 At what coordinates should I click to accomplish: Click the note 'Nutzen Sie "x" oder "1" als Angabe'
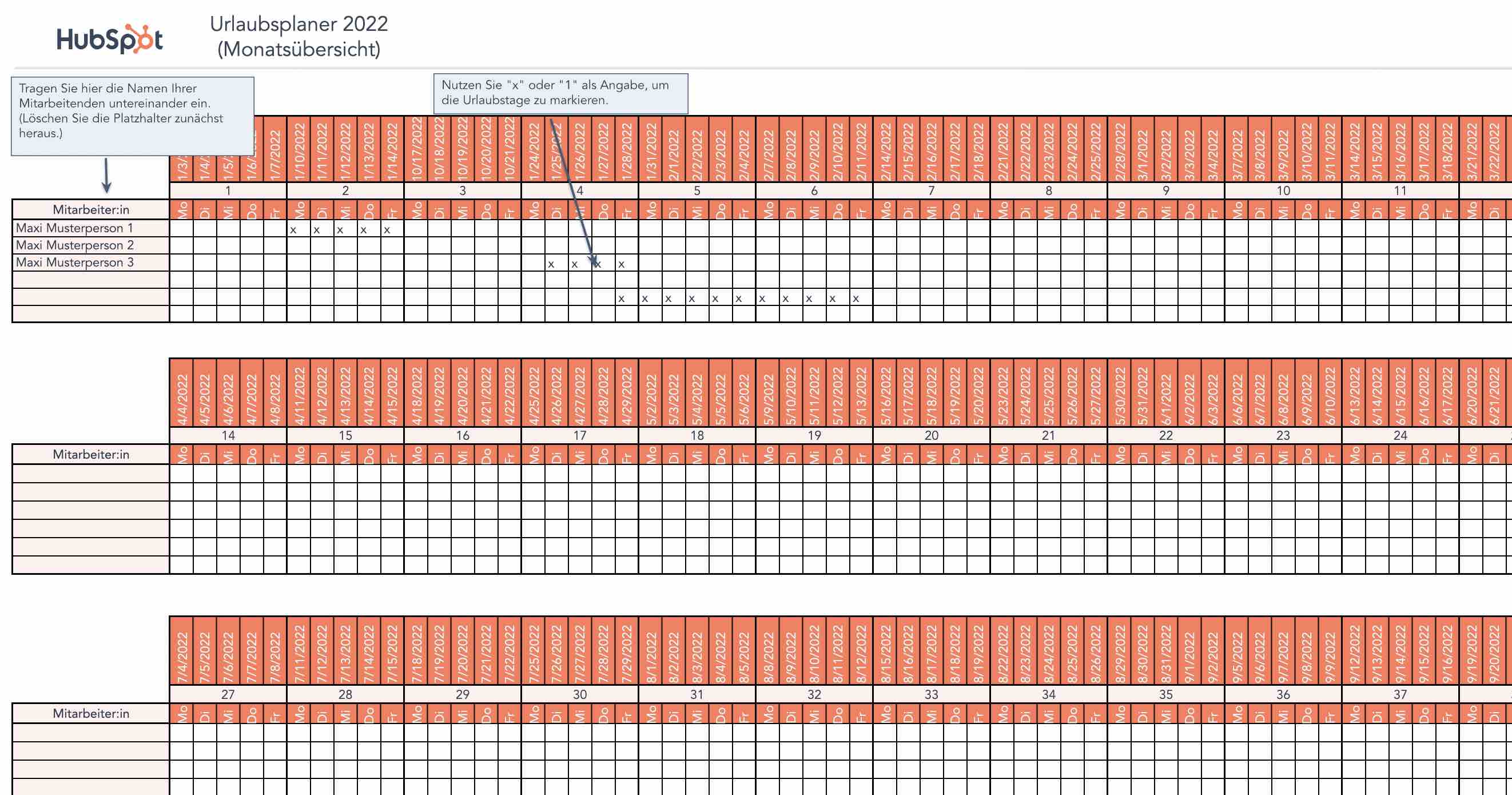[560, 93]
